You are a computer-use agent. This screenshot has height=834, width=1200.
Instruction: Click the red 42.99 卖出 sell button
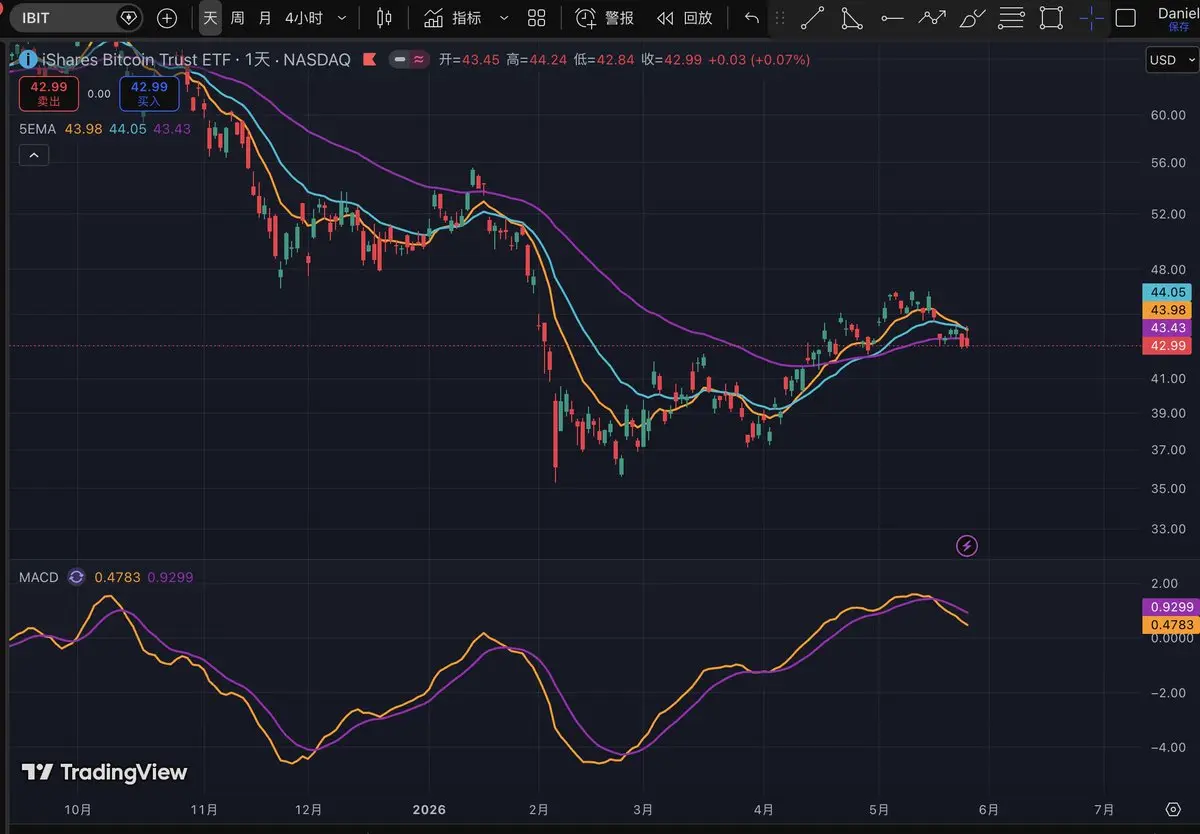(x=47, y=94)
